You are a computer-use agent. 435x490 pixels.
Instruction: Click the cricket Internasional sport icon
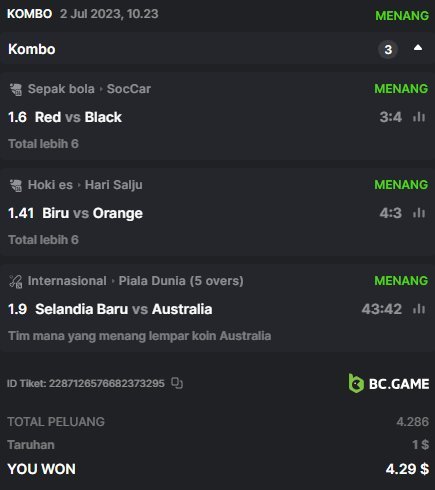point(16,281)
